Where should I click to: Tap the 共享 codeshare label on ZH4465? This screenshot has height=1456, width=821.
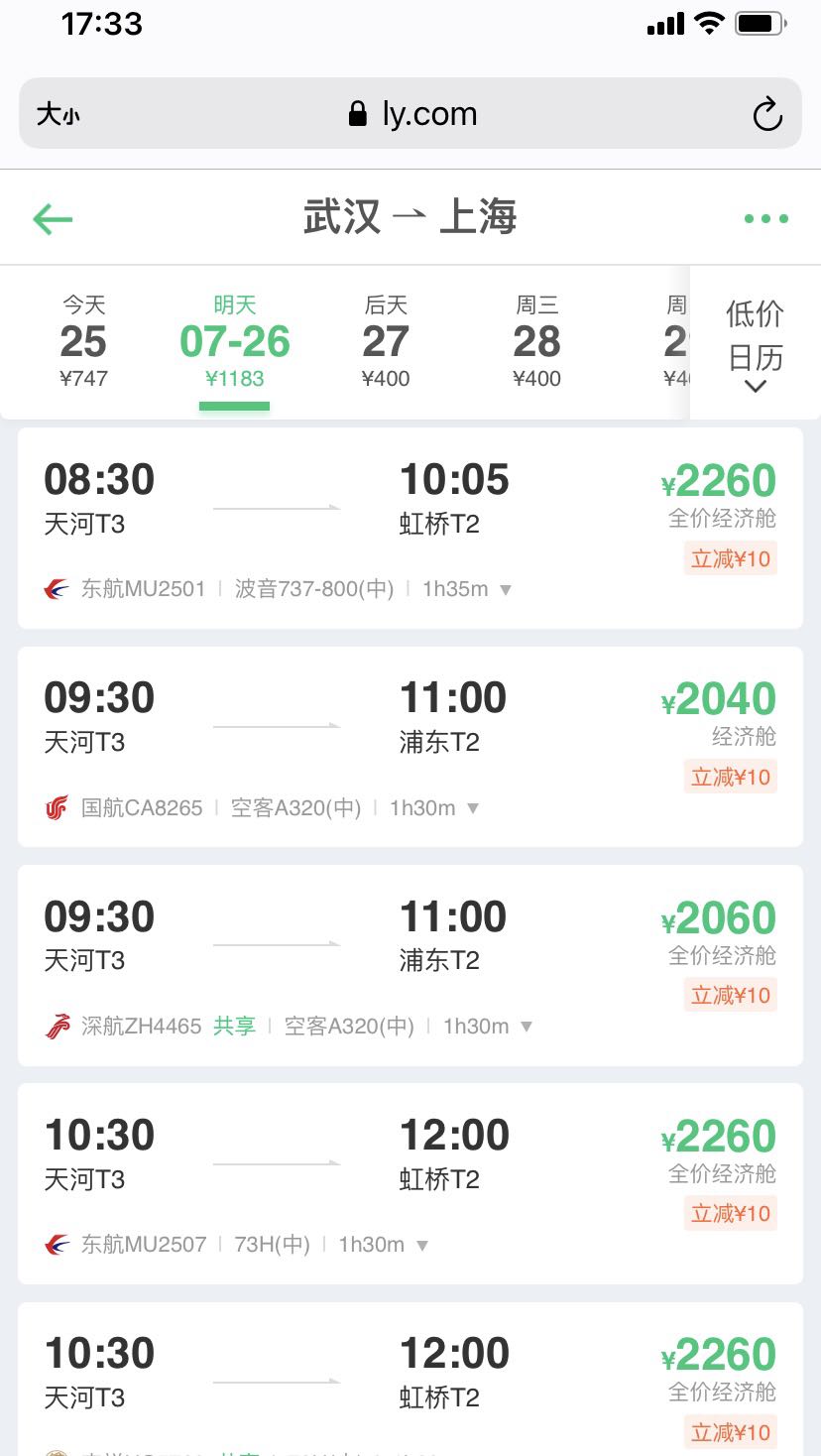[x=235, y=1027]
